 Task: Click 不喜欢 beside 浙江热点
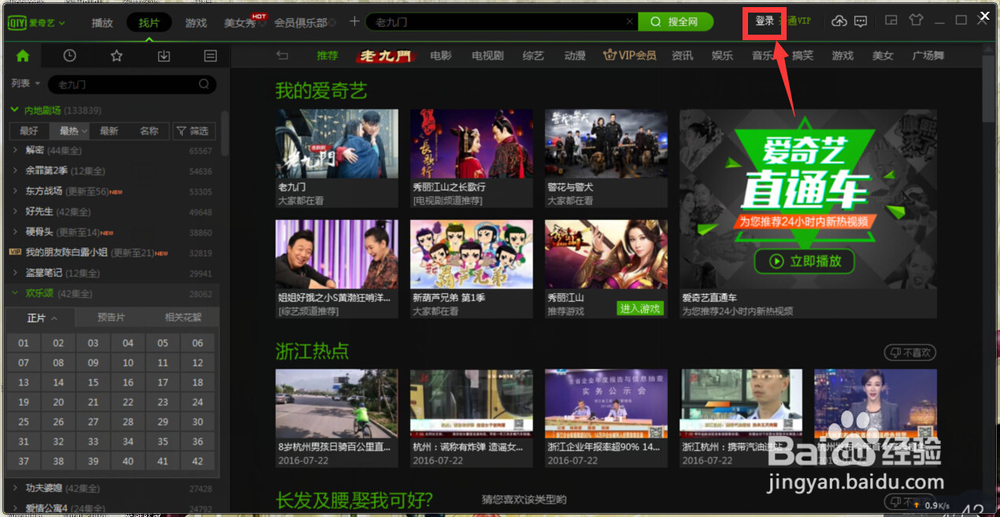point(910,352)
